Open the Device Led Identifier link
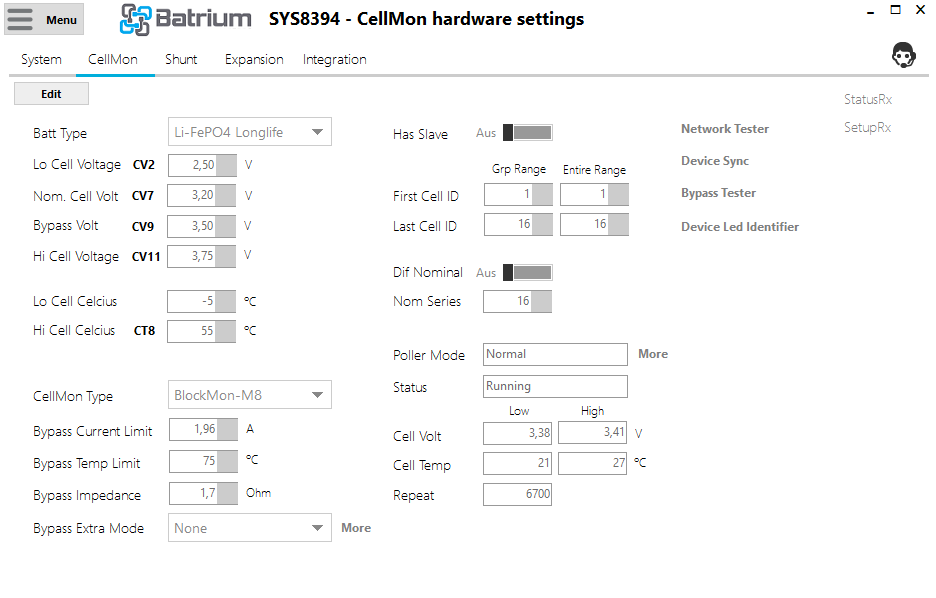Viewport: 936px width, 598px height. [740, 227]
